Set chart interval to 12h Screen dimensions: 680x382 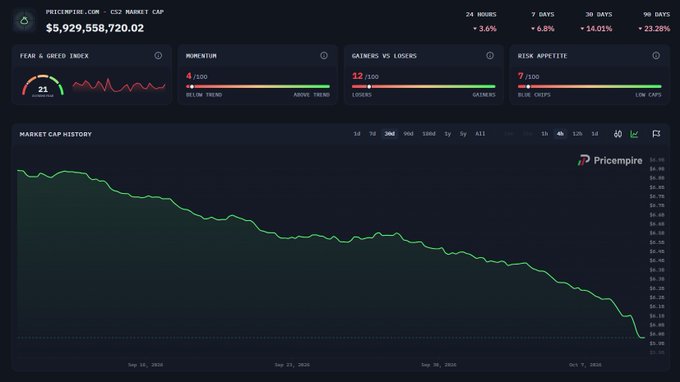point(577,134)
